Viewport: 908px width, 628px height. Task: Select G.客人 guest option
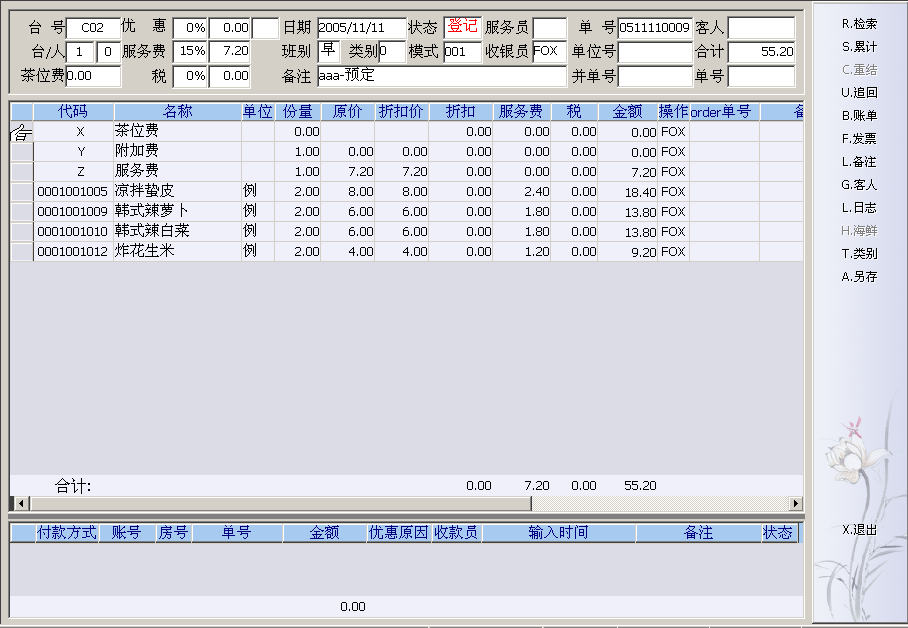859,185
